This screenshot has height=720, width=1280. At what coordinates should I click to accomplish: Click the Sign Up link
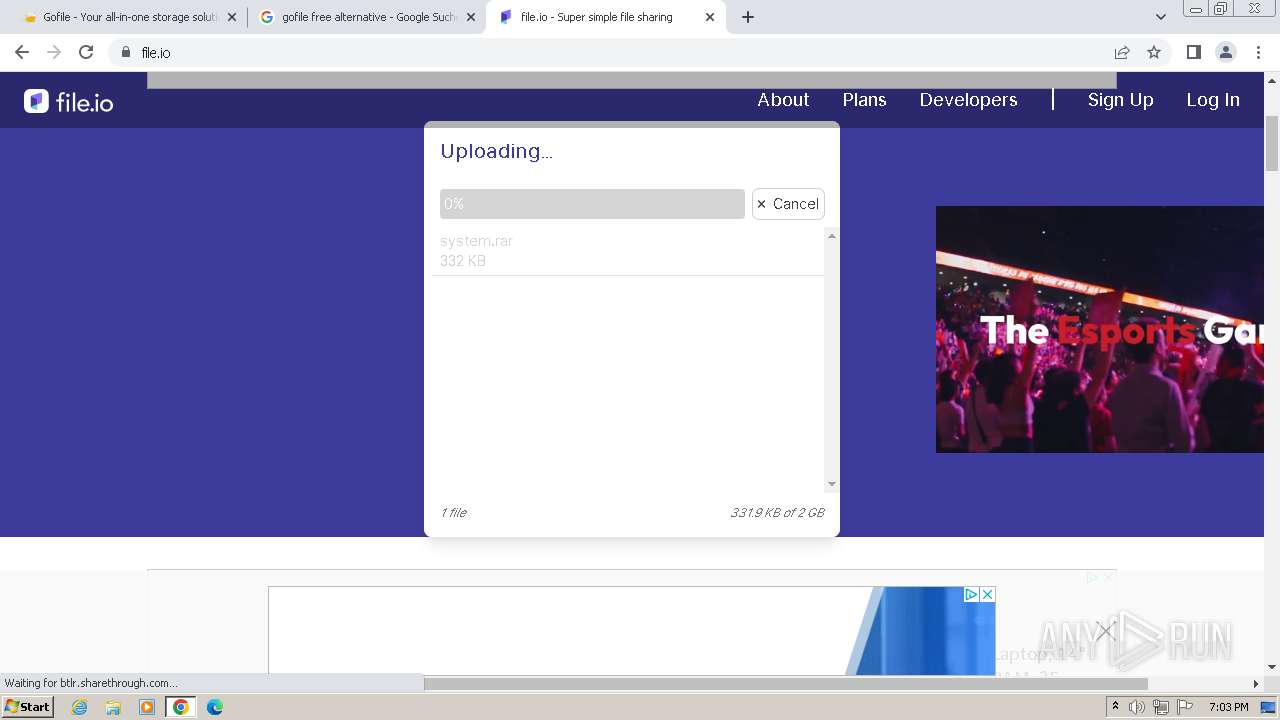click(1120, 100)
